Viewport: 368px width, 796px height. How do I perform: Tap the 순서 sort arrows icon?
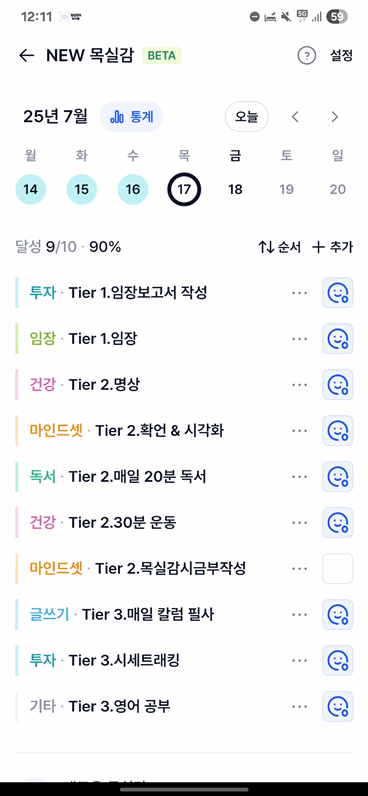[x=266, y=247]
